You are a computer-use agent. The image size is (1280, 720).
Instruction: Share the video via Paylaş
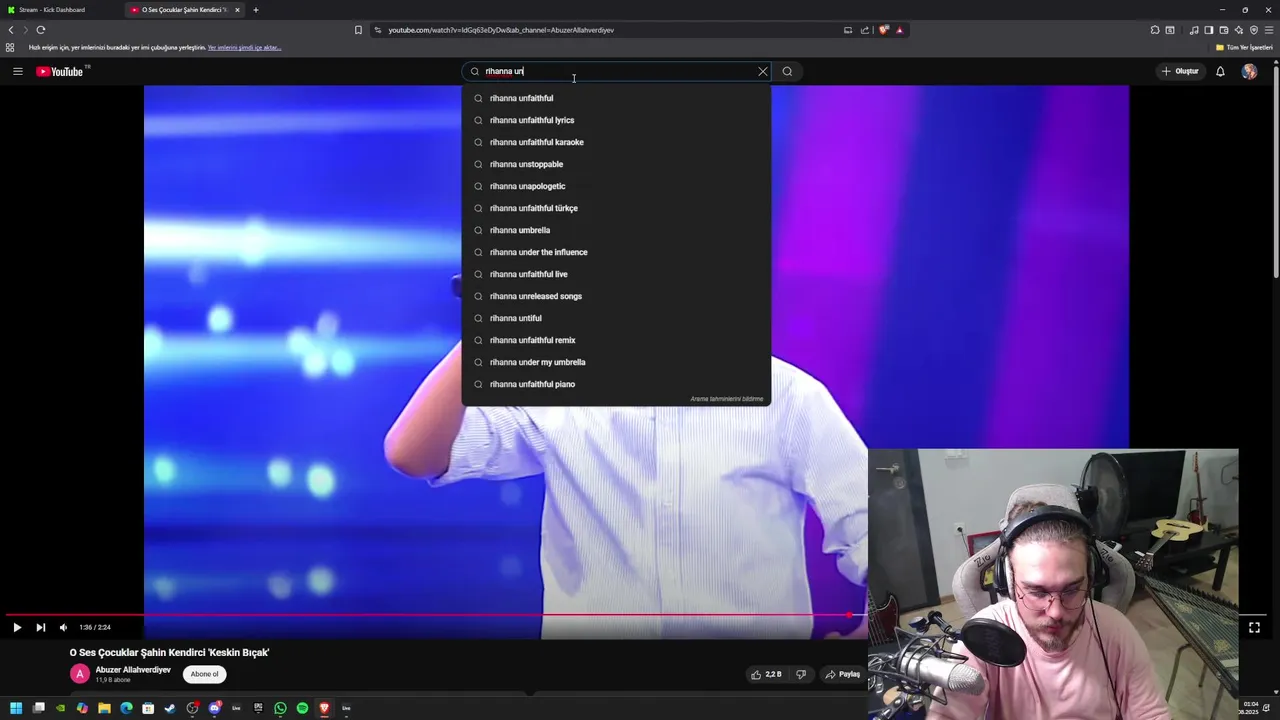coord(842,674)
